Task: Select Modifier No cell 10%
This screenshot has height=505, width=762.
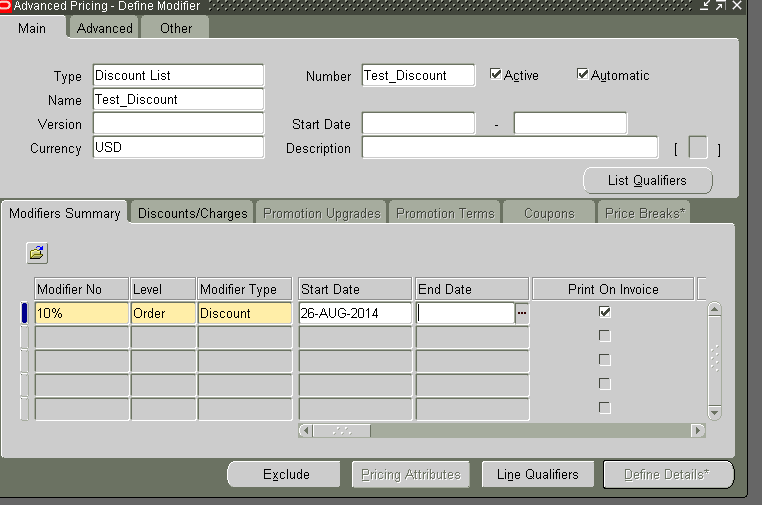Action: click(82, 313)
